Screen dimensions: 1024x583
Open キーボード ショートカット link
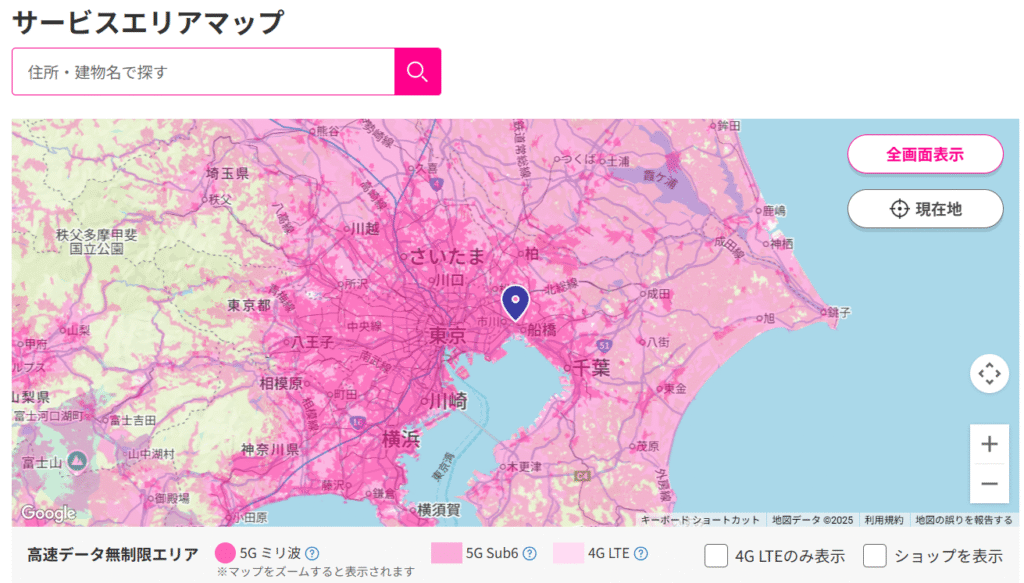699,520
